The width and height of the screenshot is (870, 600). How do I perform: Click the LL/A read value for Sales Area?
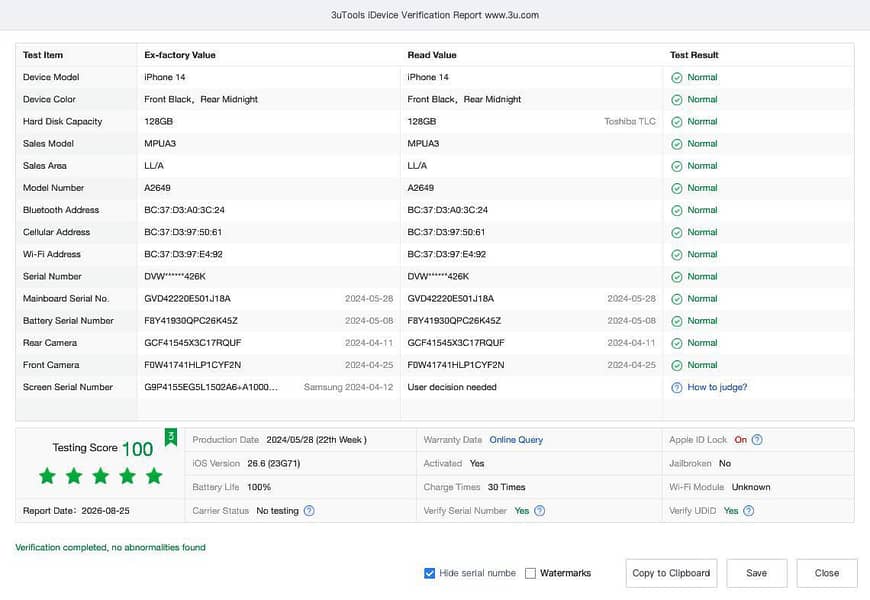(417, 165)
